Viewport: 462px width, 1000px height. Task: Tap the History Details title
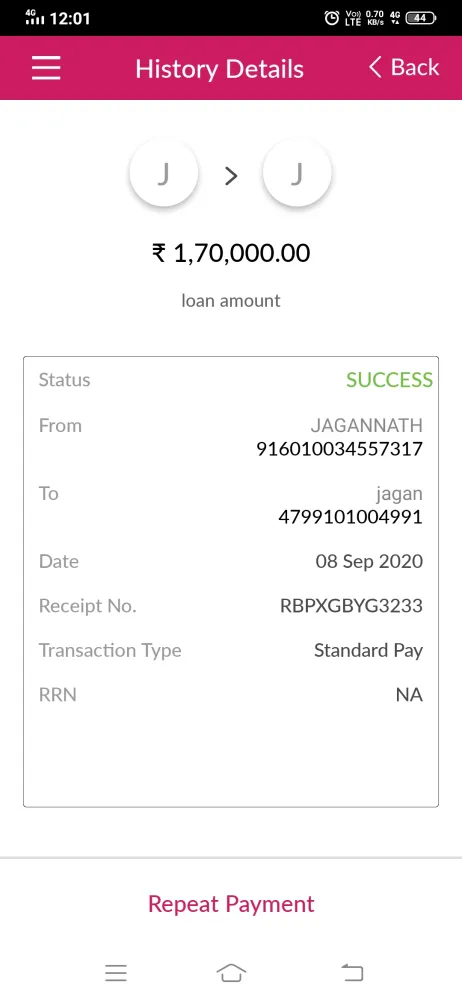[220, 69]
